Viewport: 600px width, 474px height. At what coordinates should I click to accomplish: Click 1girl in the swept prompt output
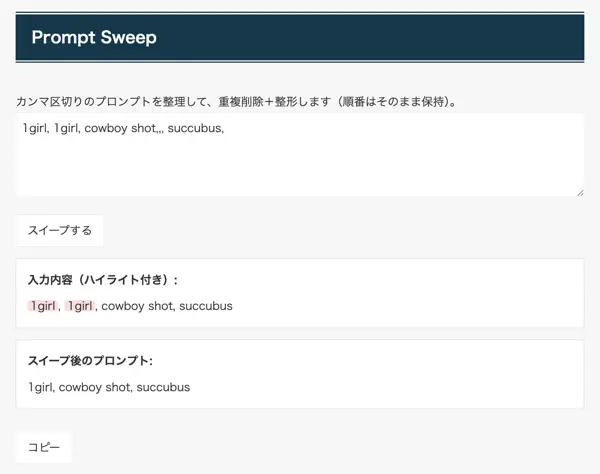(41, 387)
